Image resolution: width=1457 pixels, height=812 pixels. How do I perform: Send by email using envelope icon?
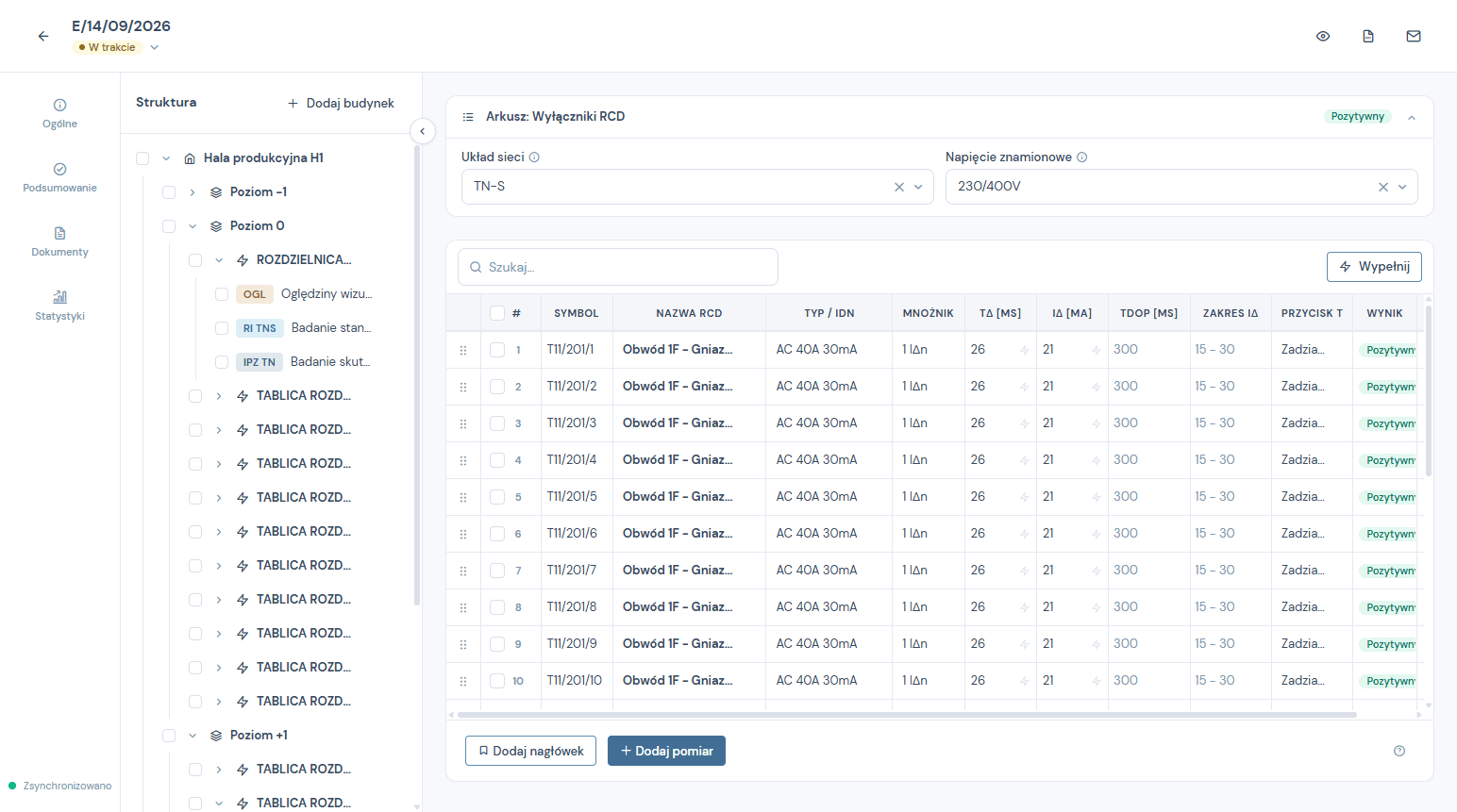click(1414, 36)
